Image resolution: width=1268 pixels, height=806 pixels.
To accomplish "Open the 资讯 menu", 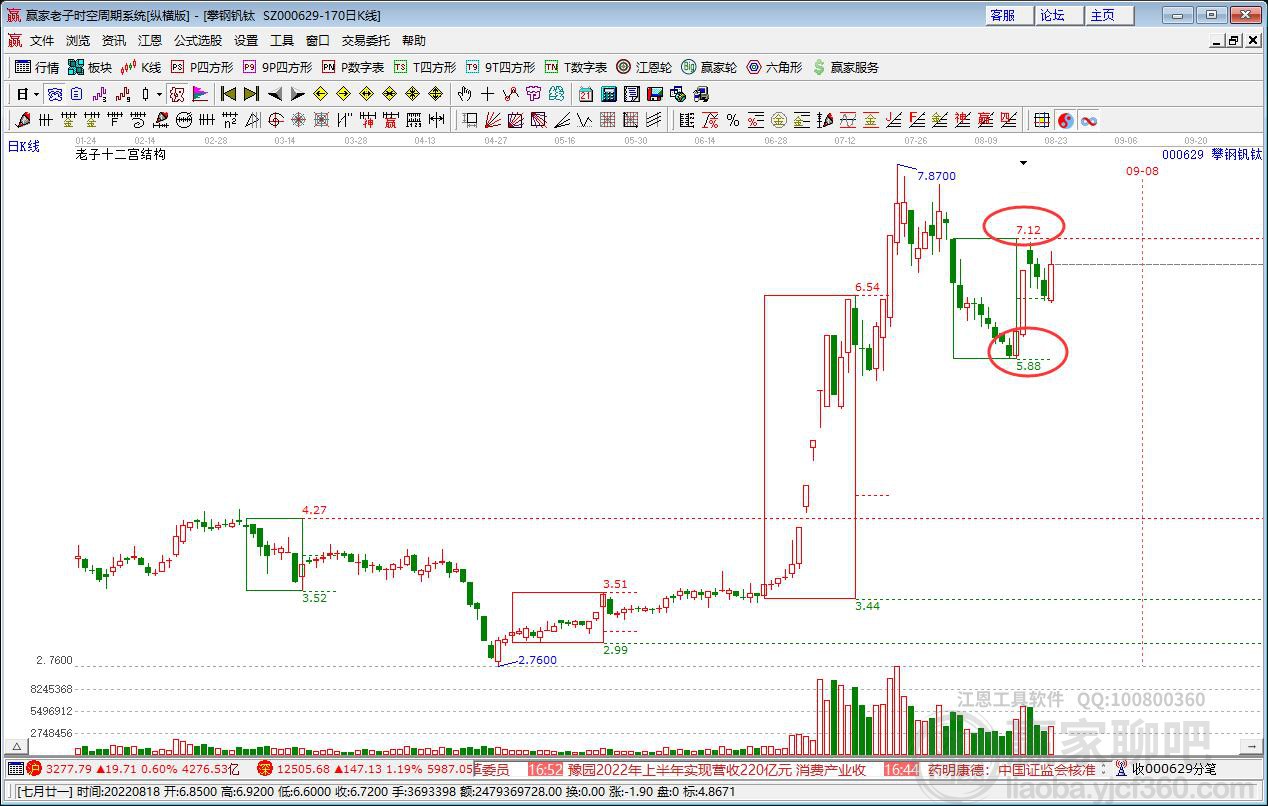I will pos(114,41).
